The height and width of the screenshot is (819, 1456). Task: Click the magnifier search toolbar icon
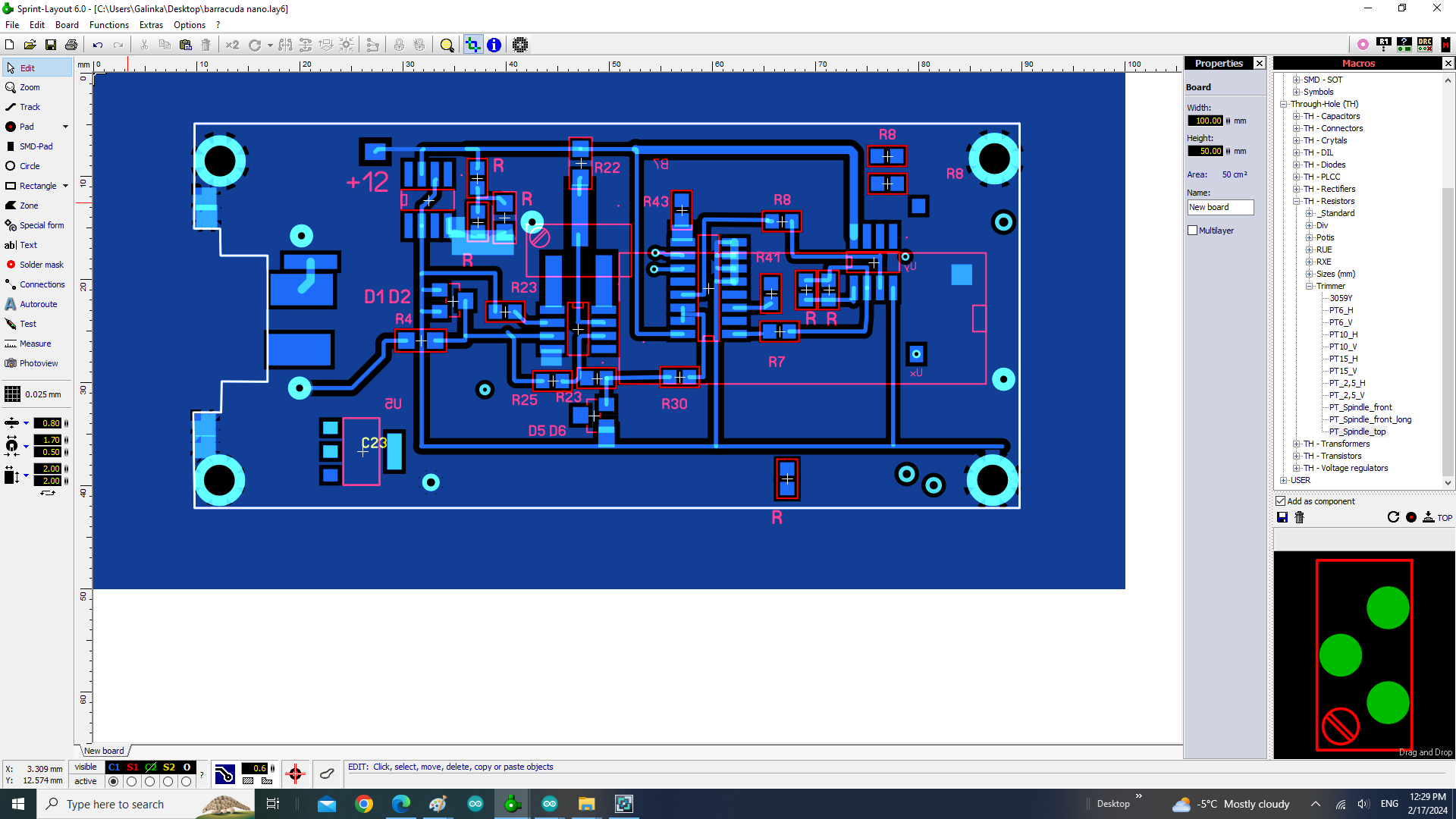coord(447,45)
